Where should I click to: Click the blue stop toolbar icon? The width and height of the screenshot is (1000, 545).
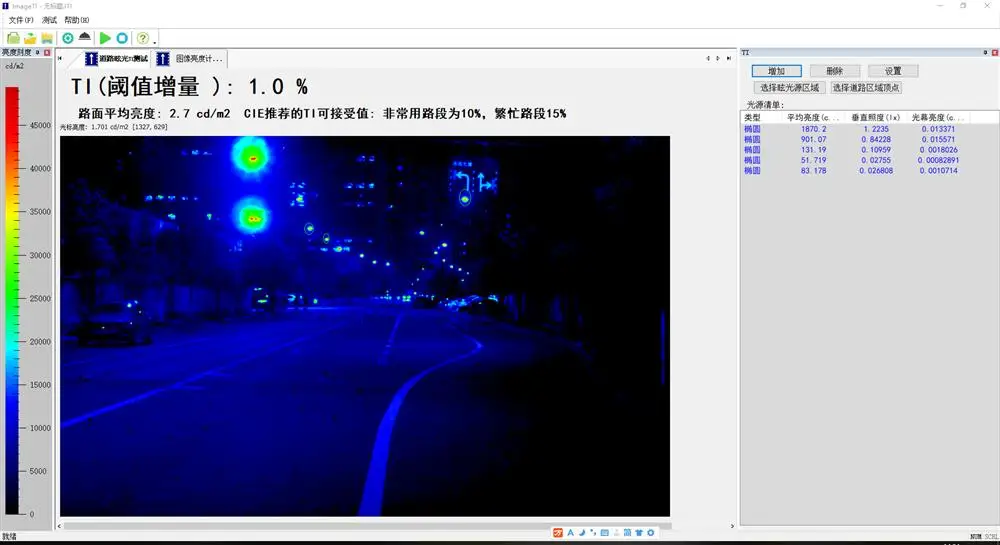tap(122, 38)
